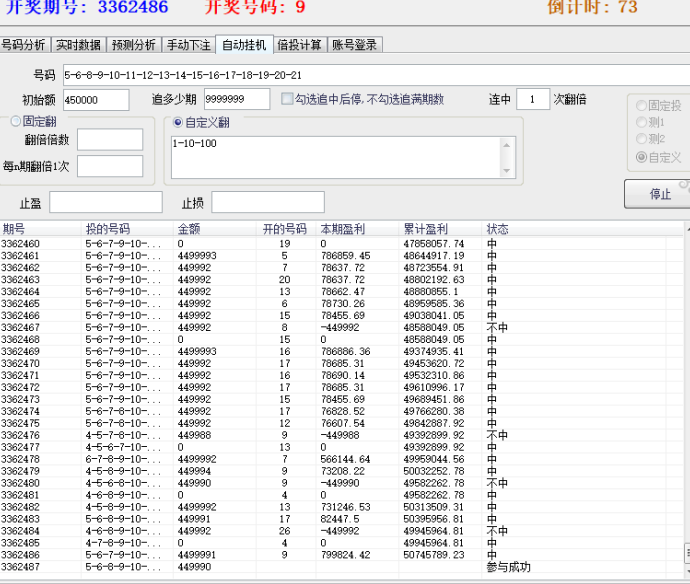The width and height of the screenshot is (690, 584).
Task: Click the 开的号码 column header
Action: click(286, 229)
